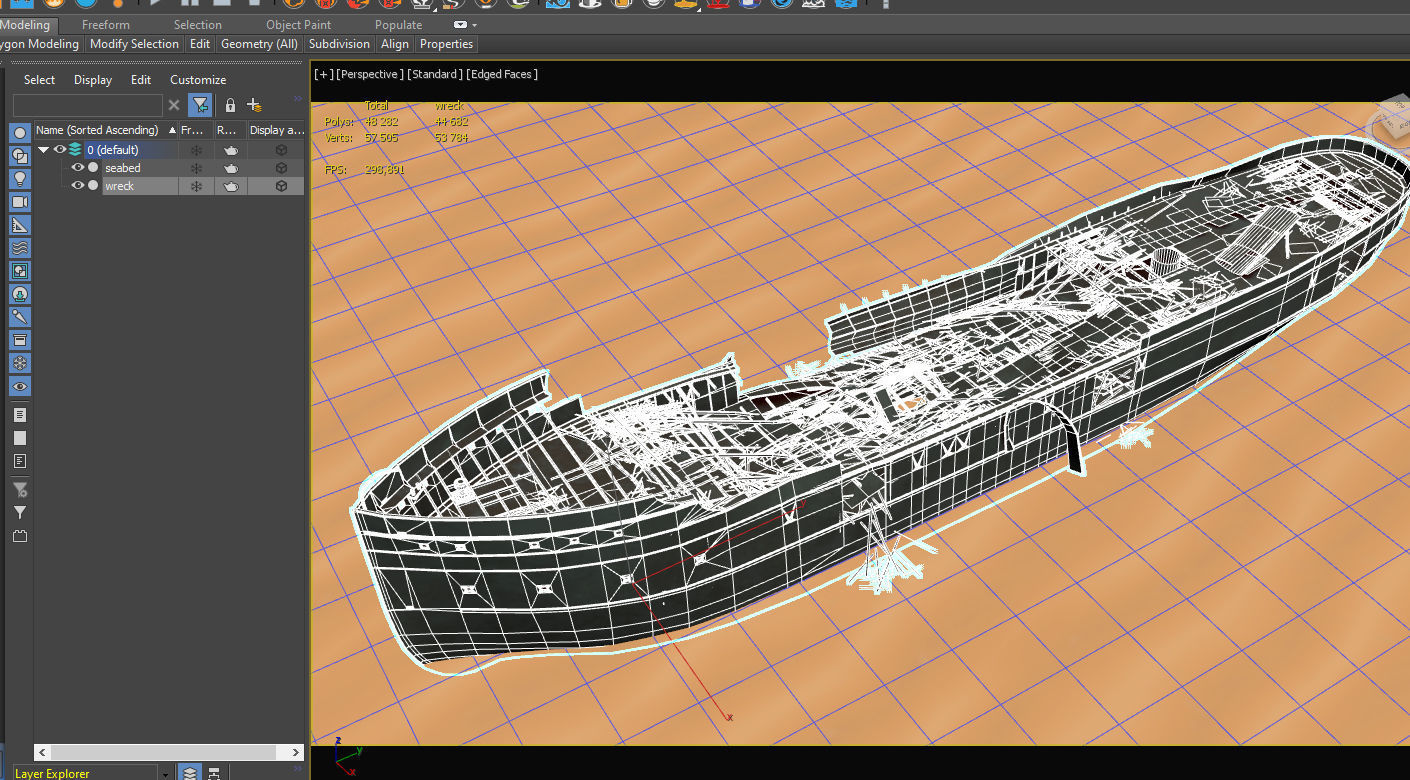Open the [+] viewport general menu
This screenshot has width=1410, height=780.
pyautogui.click(x=323, y=74)
